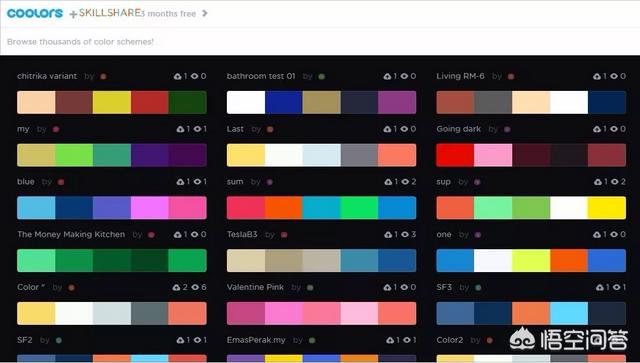Image resolution: width=640 pixels, height=363 pixels.
Task: Click the author avatar next to Valentine Pink
Action: pos(310,287)
